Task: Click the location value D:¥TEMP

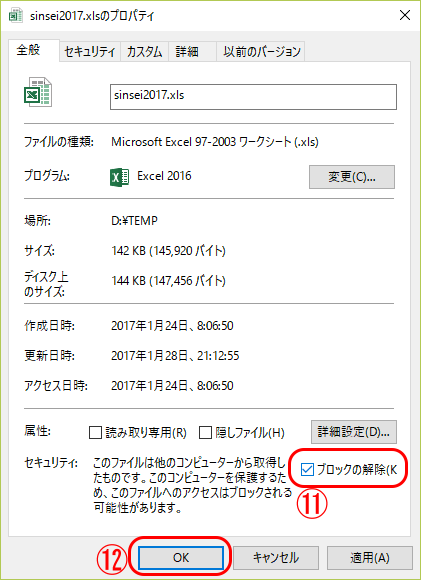Action: (135, 221)
